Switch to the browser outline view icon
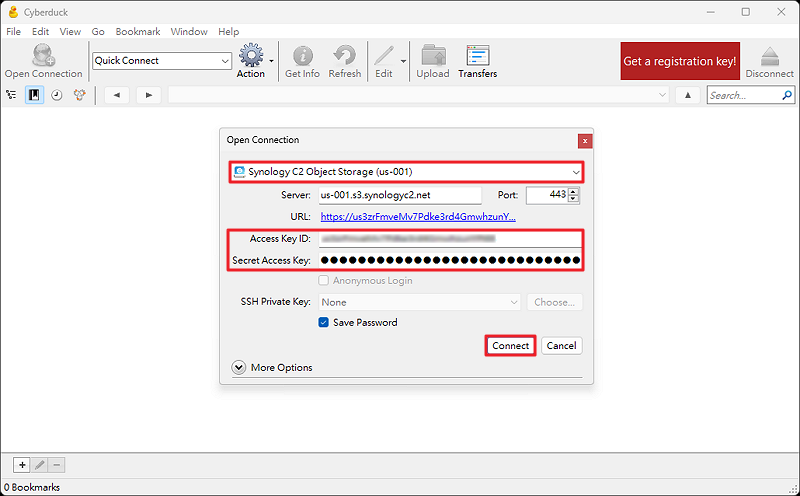Image resolution: width=800 pixels, height=496 pixels. tap(11, 95)
